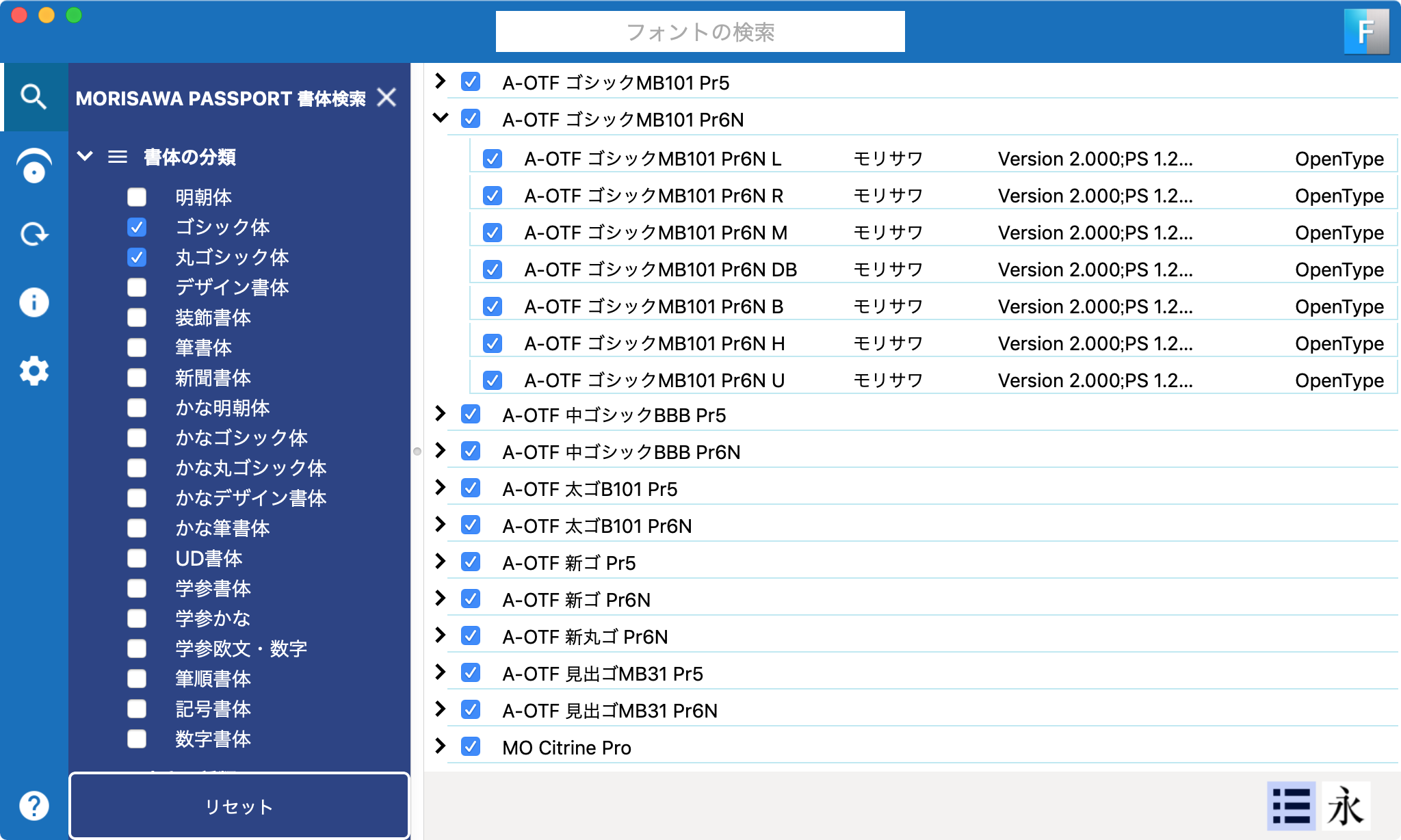
Task: Uncheck A-OTF ゴシックMB101 Pr6N family checkbox
Action: point(471,119)
